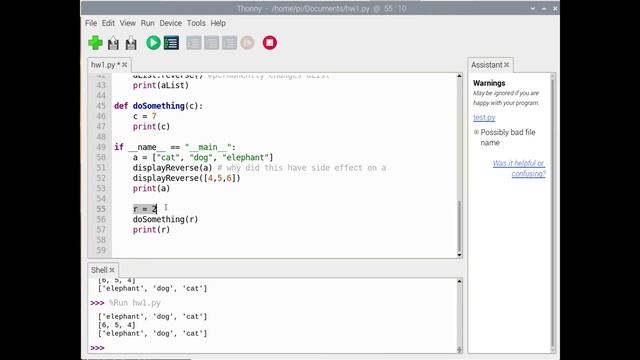Open the File menu
The height and width of the screenshot is (360, 640).
click(91, 23)
